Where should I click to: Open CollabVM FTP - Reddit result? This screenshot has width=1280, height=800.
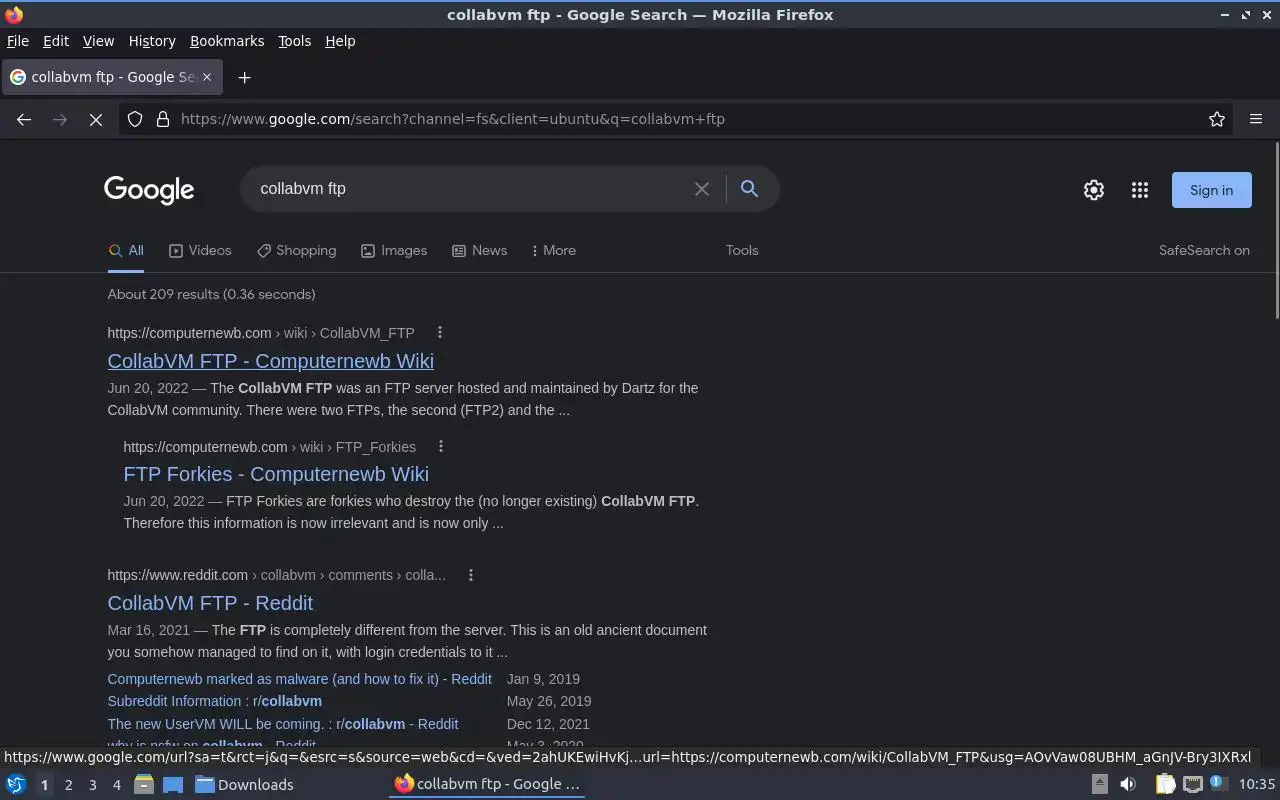coord(210,603)
